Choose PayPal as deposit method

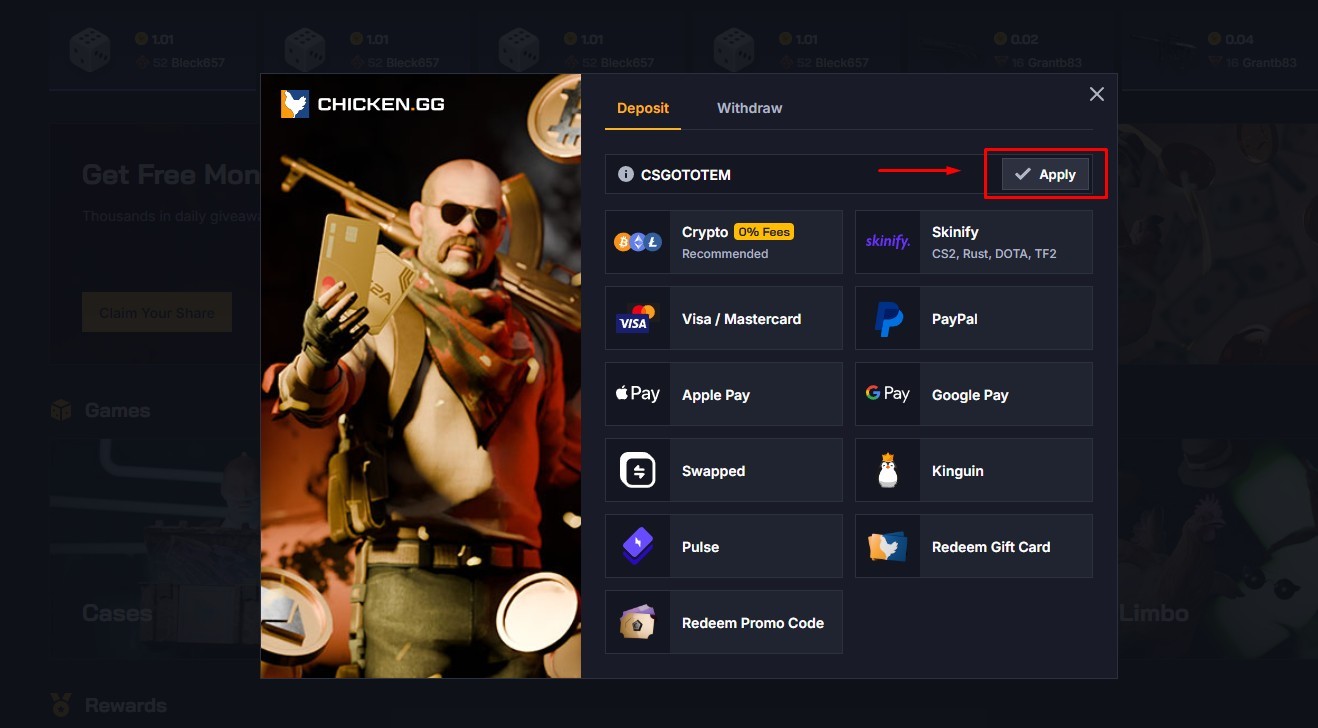[x=974, y=318]
